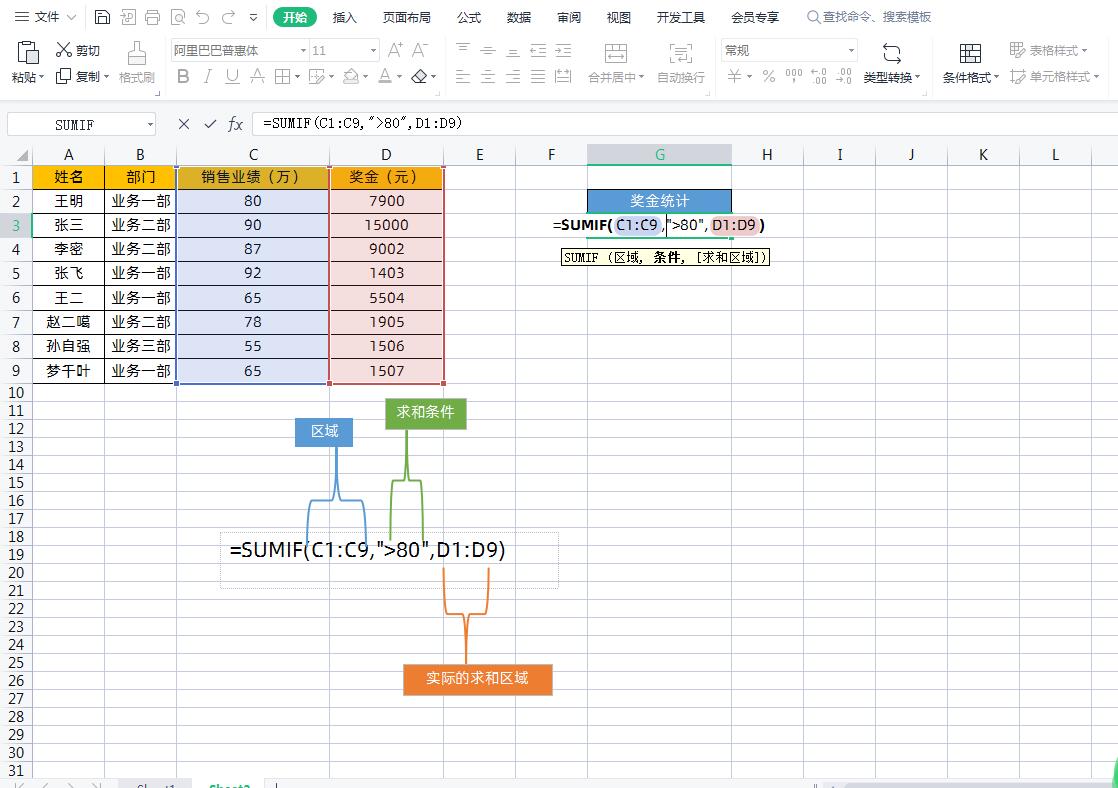
Task: Click the increase indent icon
Action: 563,50
